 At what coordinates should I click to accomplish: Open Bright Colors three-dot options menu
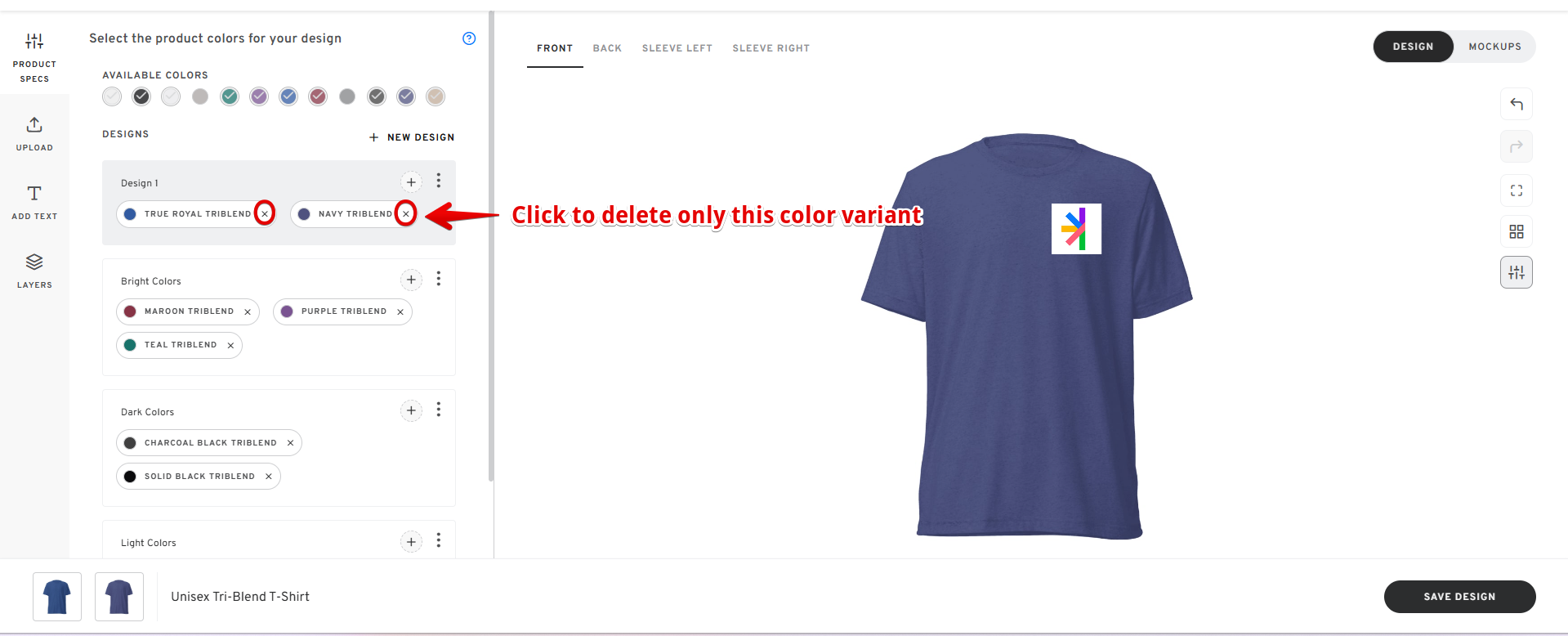click(439, 279)
